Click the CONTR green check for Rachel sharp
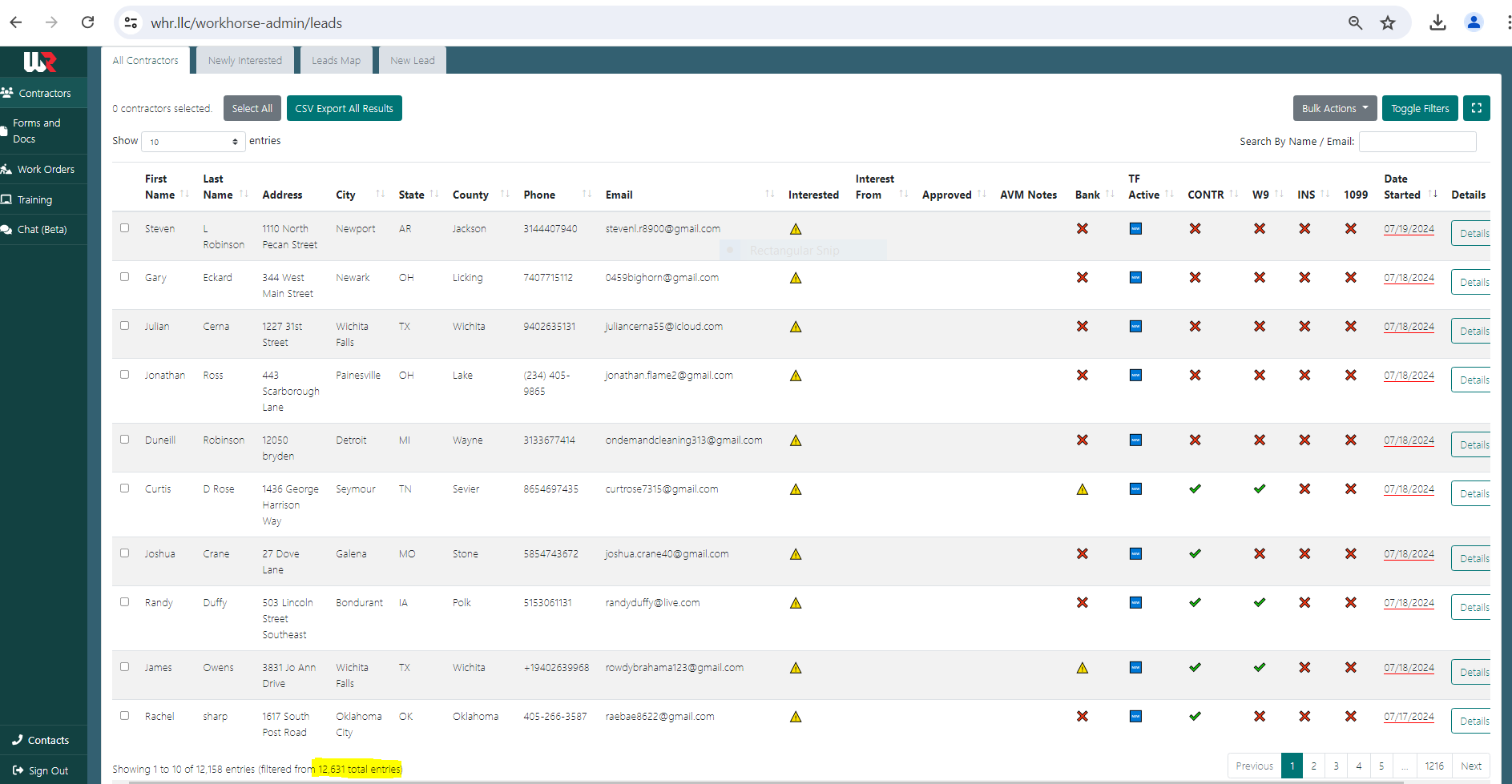This screenshot has height=784, width=1512. [x=1195, y=716]
